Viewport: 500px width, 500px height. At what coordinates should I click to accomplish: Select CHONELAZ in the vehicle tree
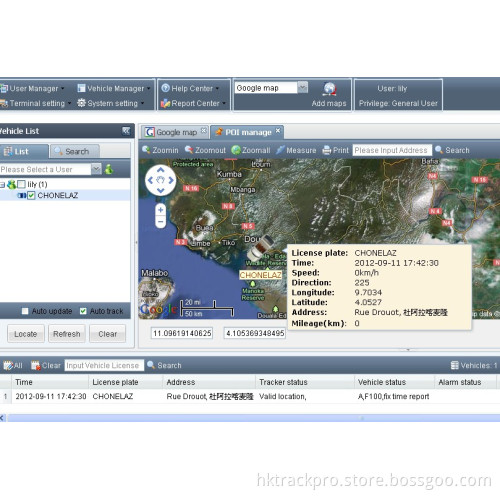click(x=58, y=195)
